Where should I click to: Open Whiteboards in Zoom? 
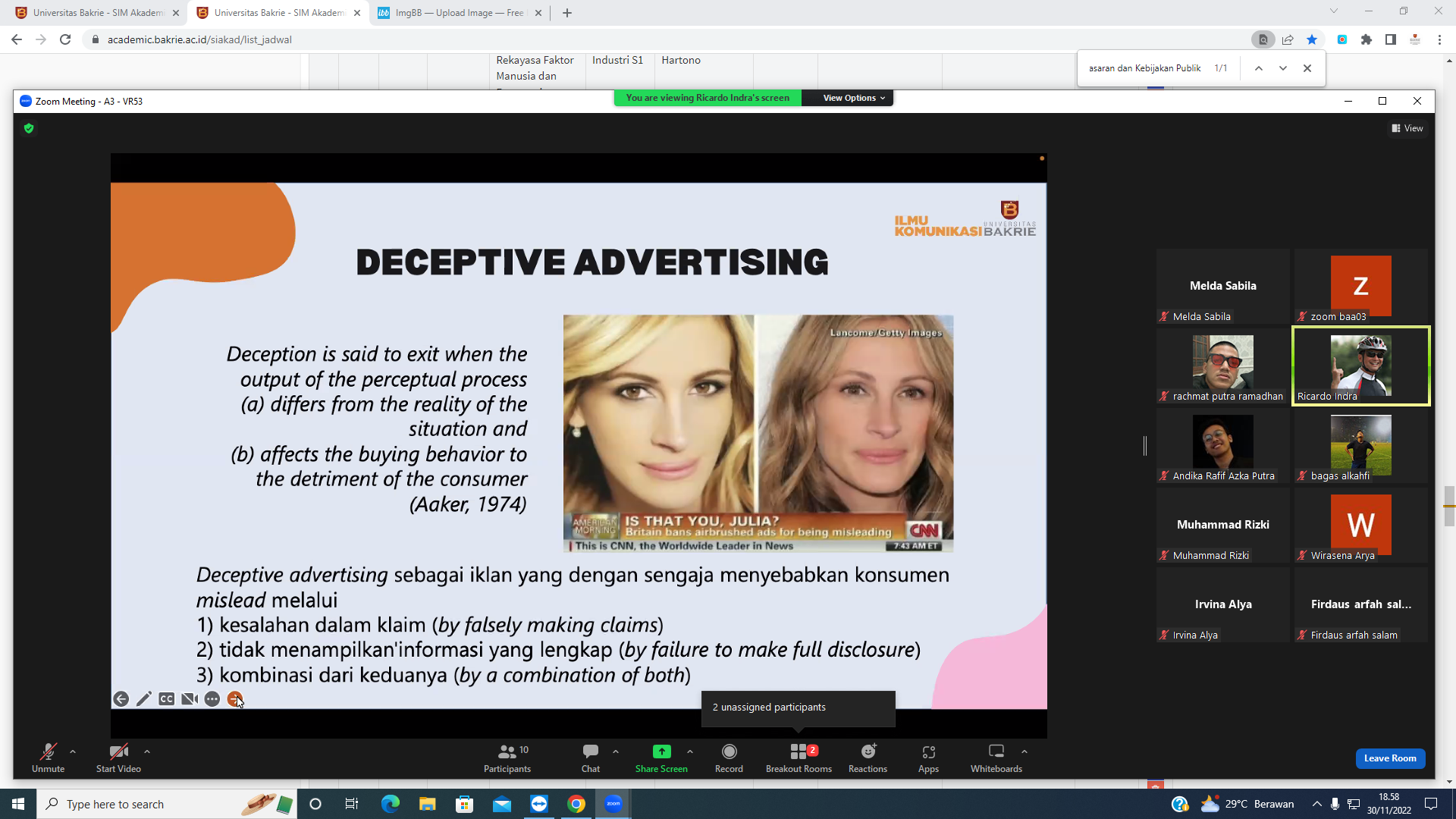point(996,758)
